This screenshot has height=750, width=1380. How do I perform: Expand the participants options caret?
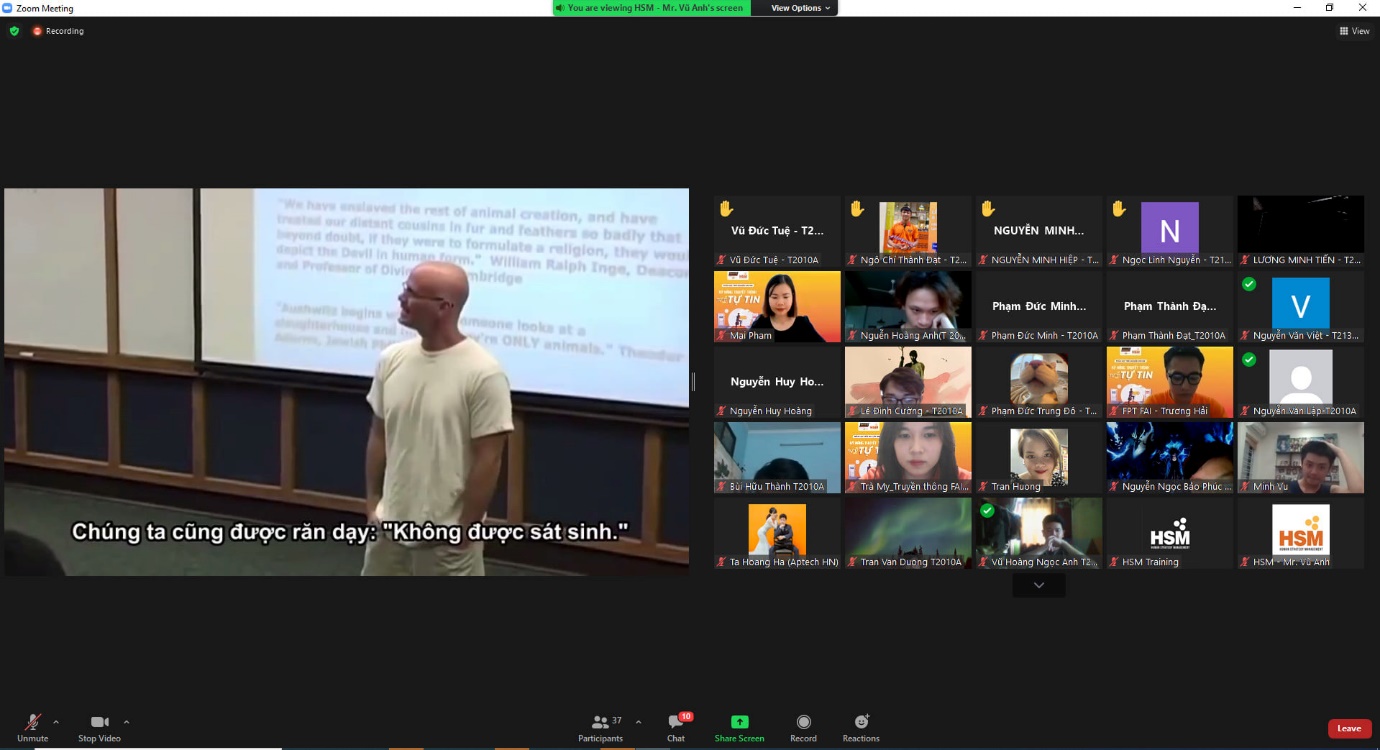[639, 722]
